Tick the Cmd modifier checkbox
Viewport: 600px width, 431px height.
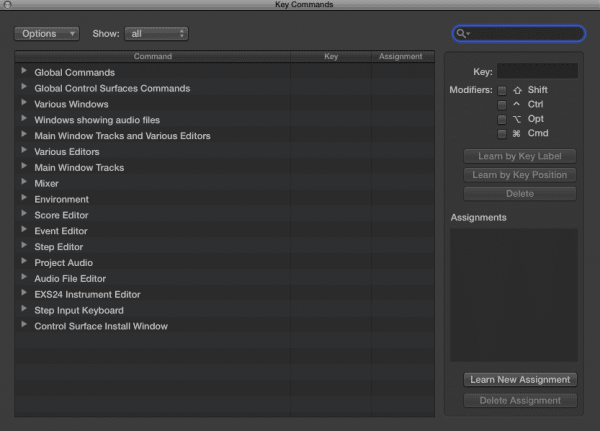pos(502,133)
